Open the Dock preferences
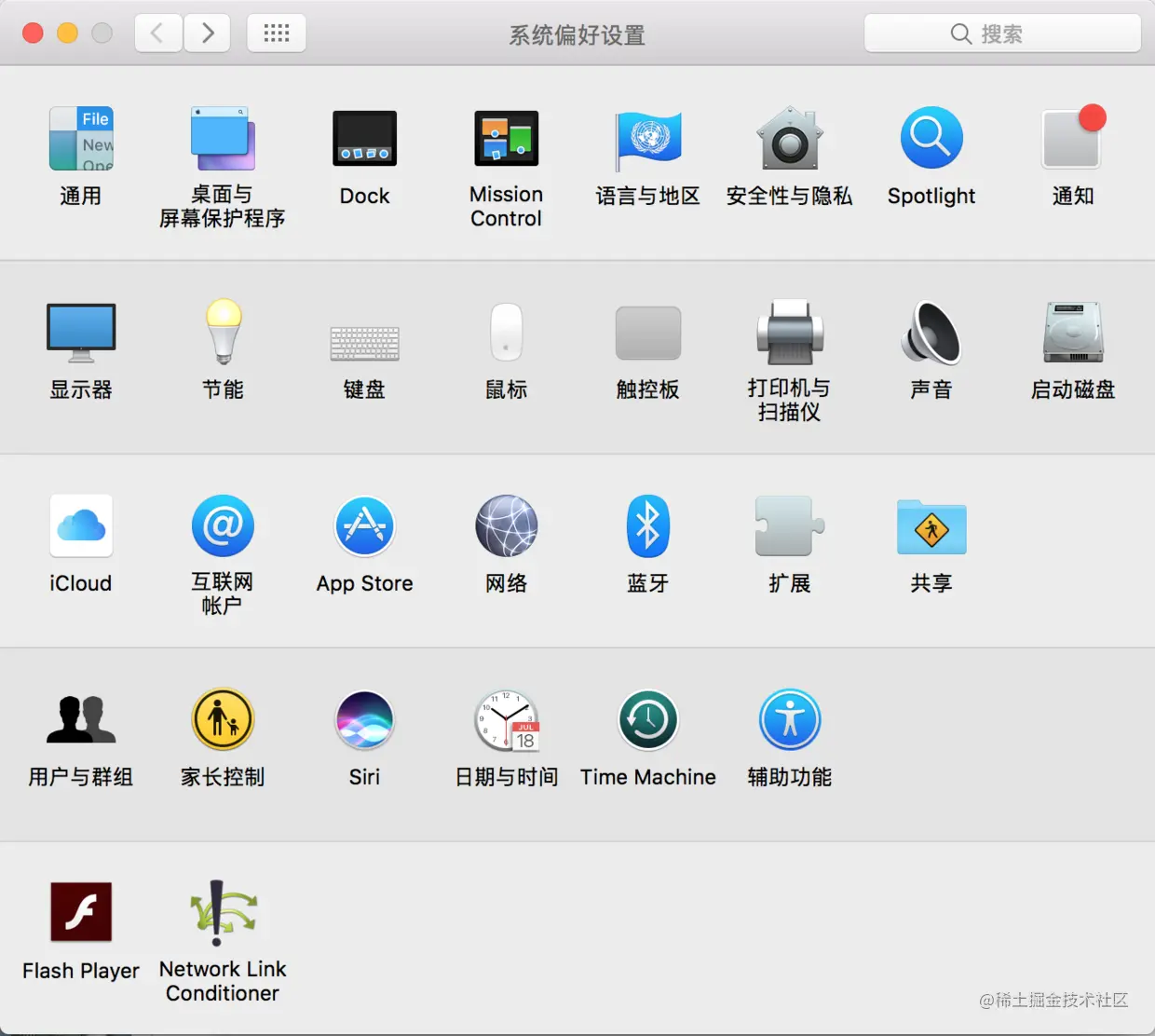The image size is (1155, 1036). (364, 139)
